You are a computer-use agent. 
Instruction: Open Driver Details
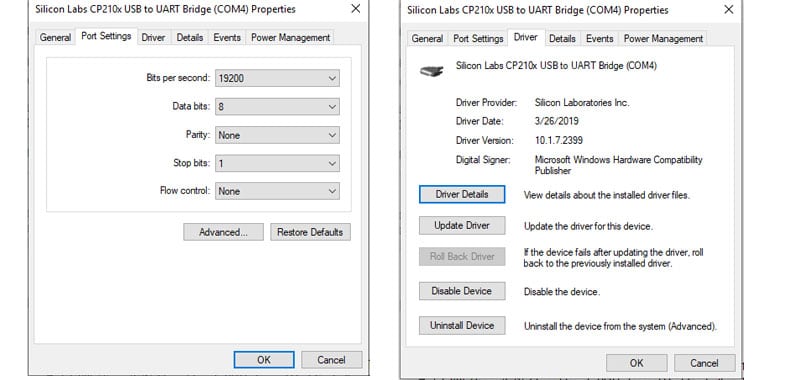coord(462,195)
